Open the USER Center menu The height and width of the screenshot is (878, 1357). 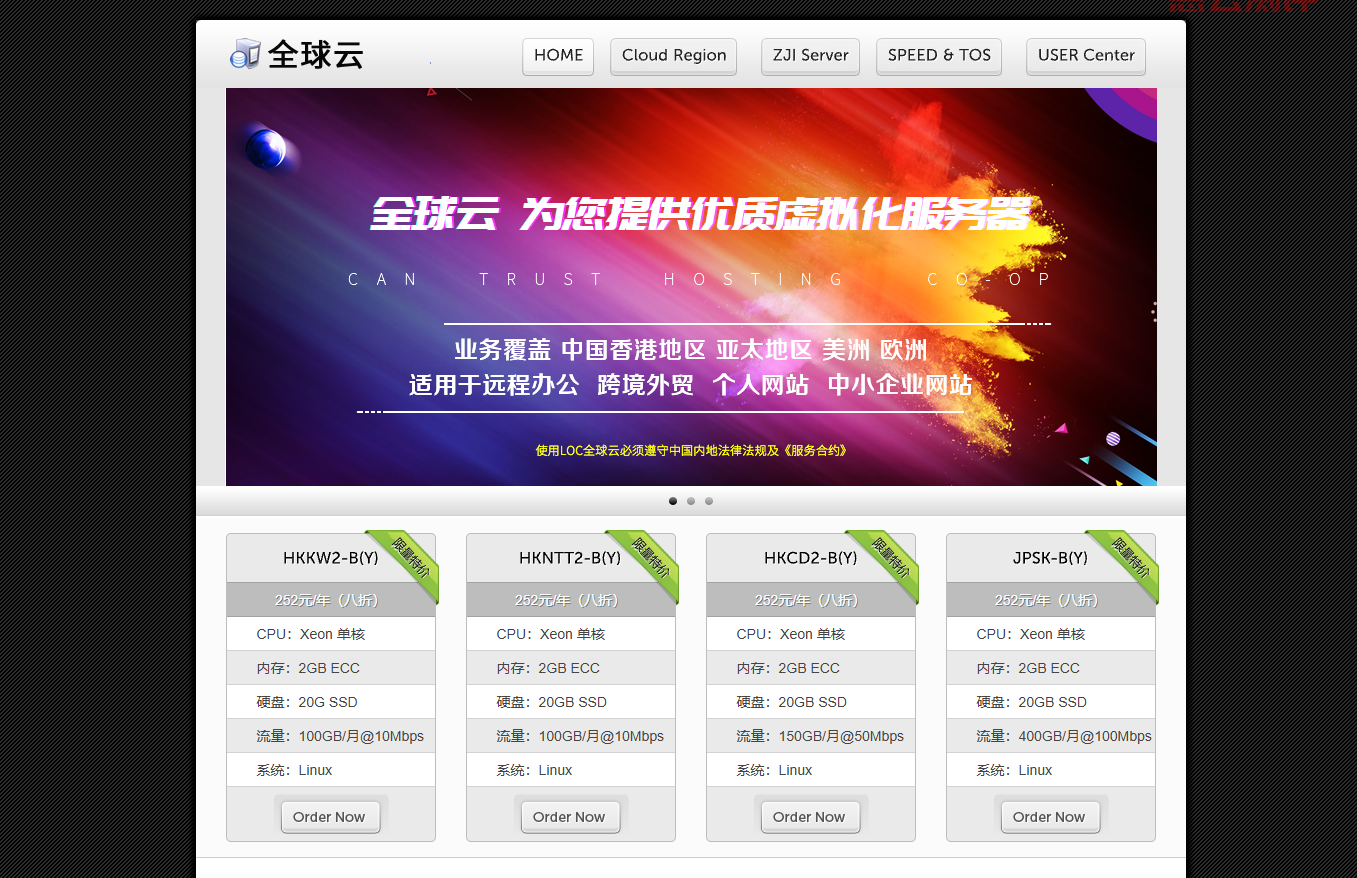[1086, 56]
